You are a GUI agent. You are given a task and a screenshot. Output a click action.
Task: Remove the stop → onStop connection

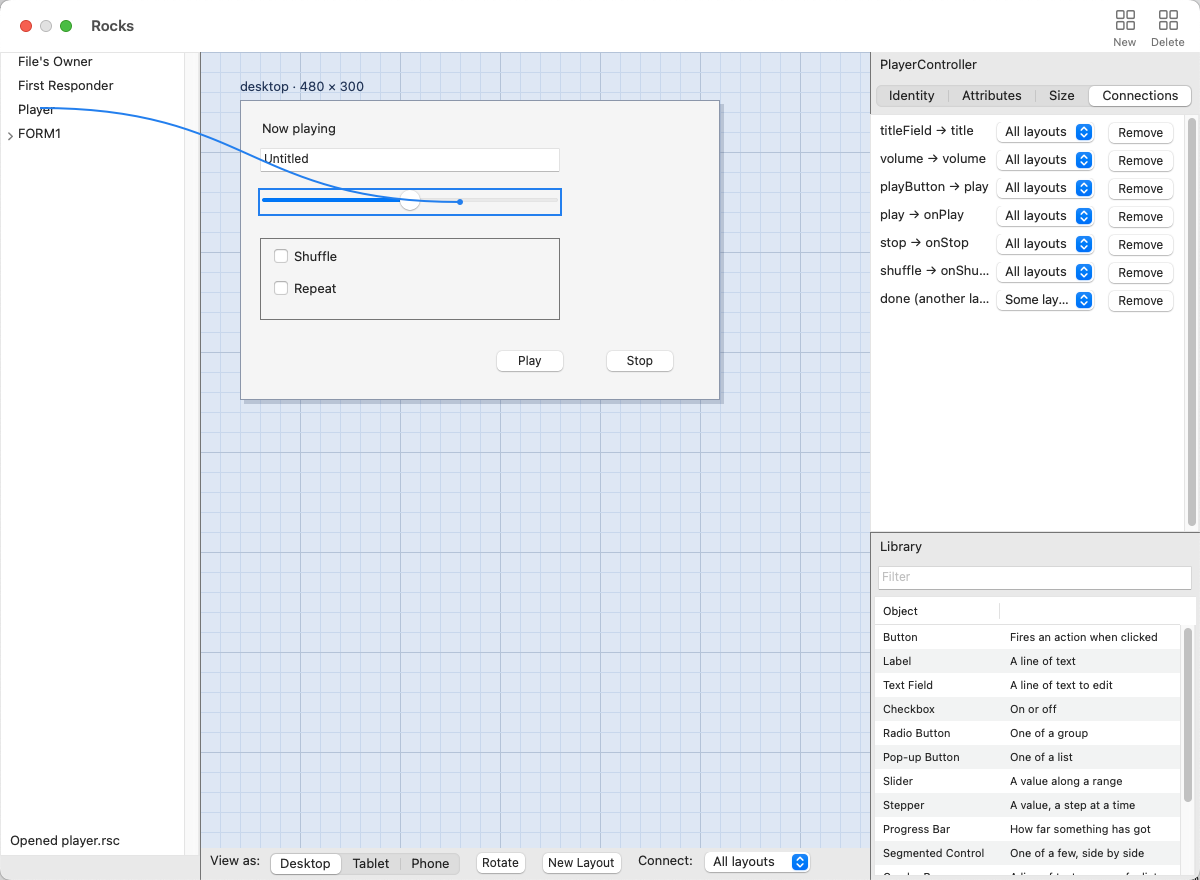click(x=1140, y=244)
